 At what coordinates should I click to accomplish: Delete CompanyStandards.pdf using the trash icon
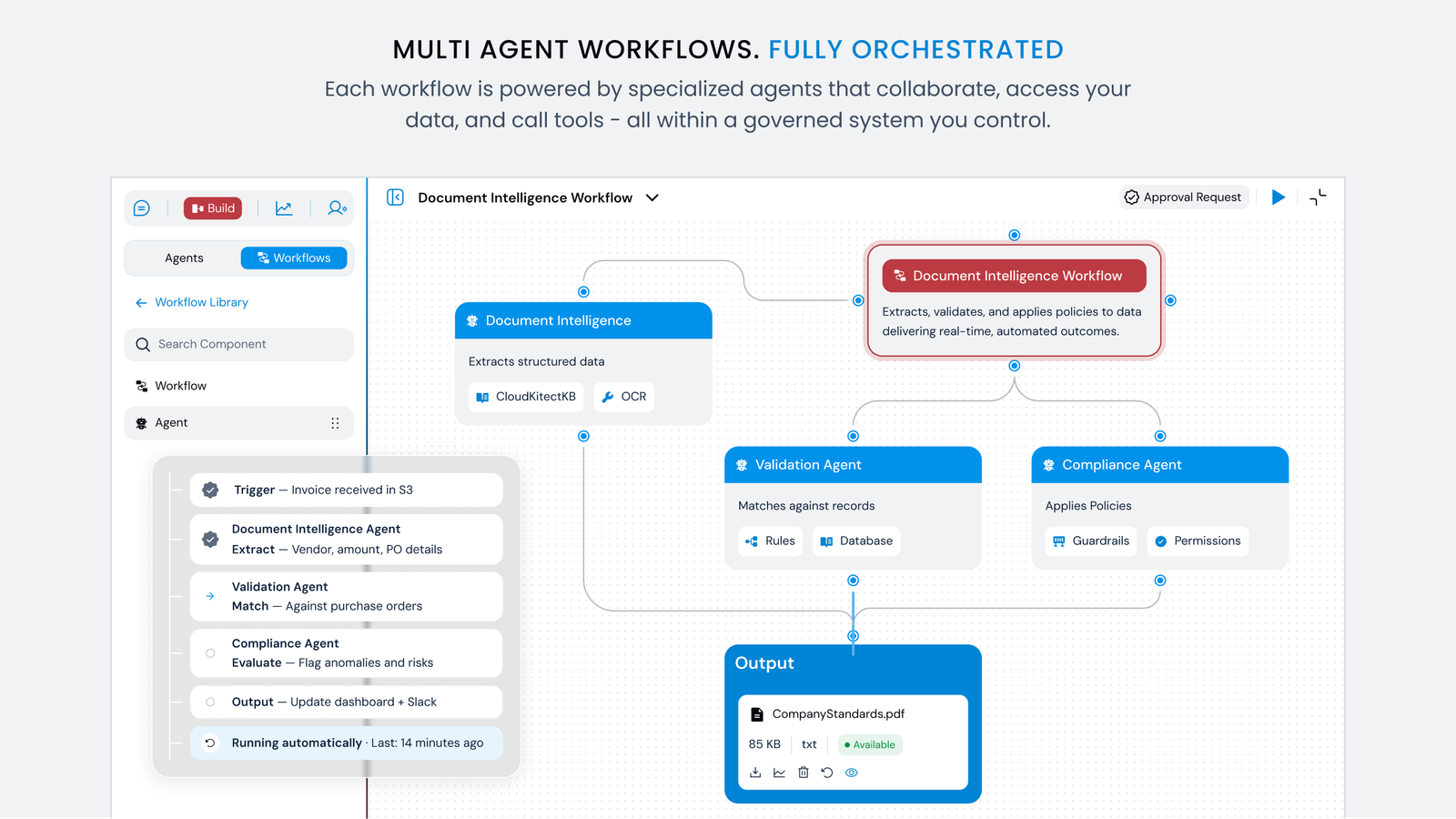tap(804, 773)
